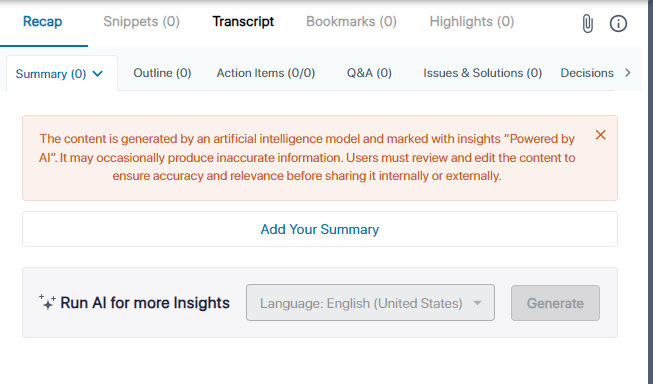
Task: Select the Outline sub-tab
Action: 162,73
